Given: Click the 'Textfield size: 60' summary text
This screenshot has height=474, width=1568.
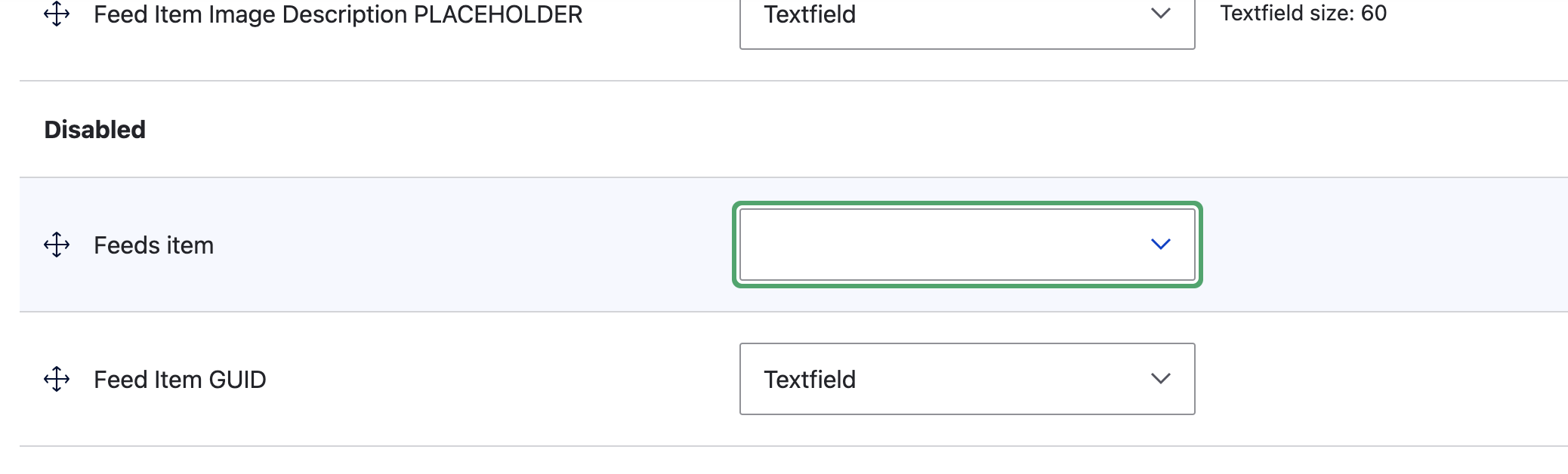Looking at the screenshot, I should [x=1303, y=13].
